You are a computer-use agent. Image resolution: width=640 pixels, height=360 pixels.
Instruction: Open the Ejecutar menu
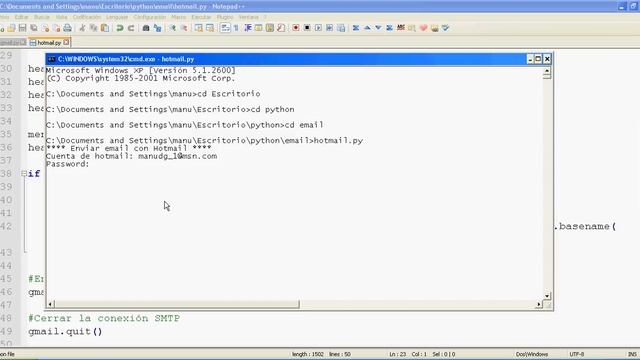tap(201, 17)
